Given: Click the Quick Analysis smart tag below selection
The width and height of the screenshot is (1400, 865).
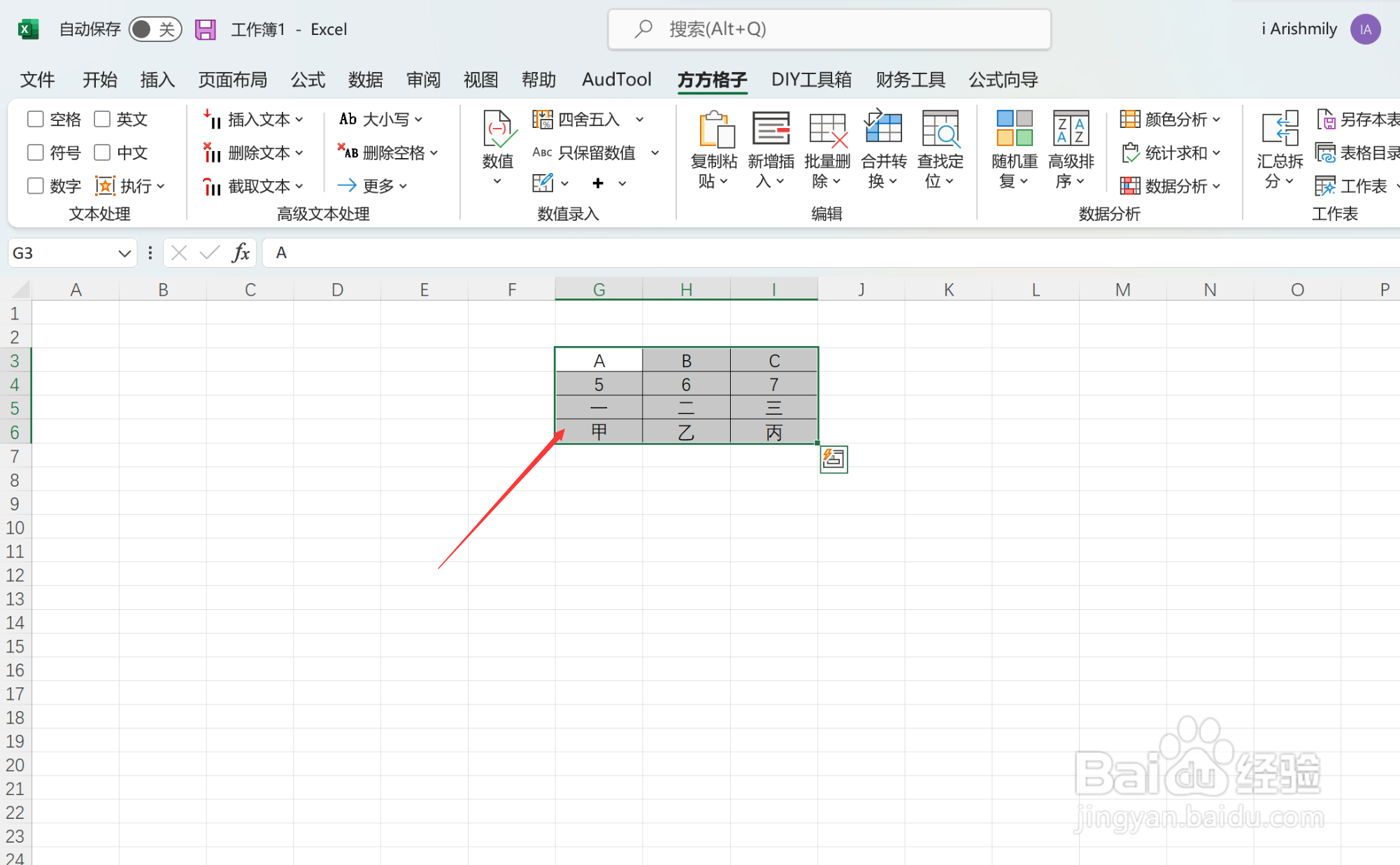Looking at the screenshot, I should [833, 459].
